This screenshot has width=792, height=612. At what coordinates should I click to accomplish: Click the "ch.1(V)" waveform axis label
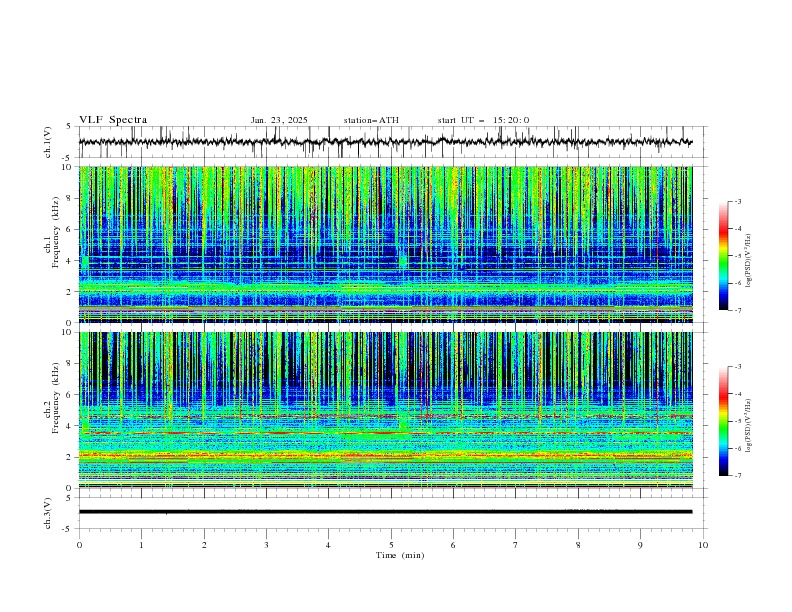[48, 142]
